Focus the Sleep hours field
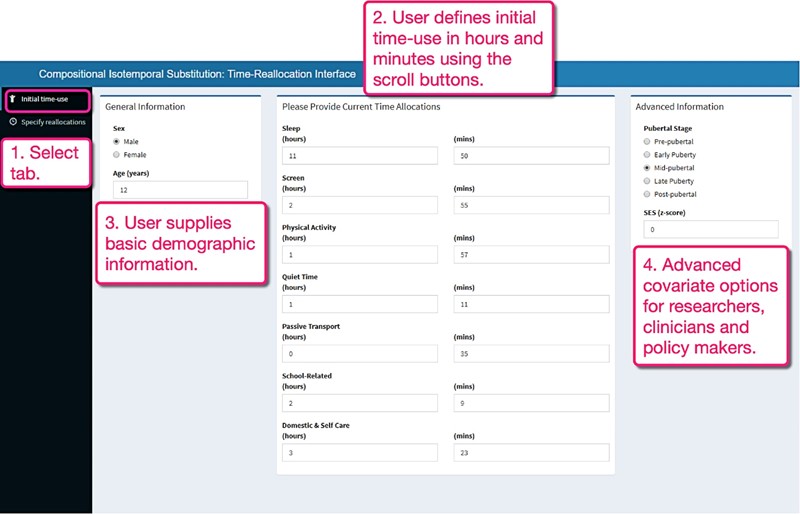This screenshot has width=800, height=514. coord(360,156)
